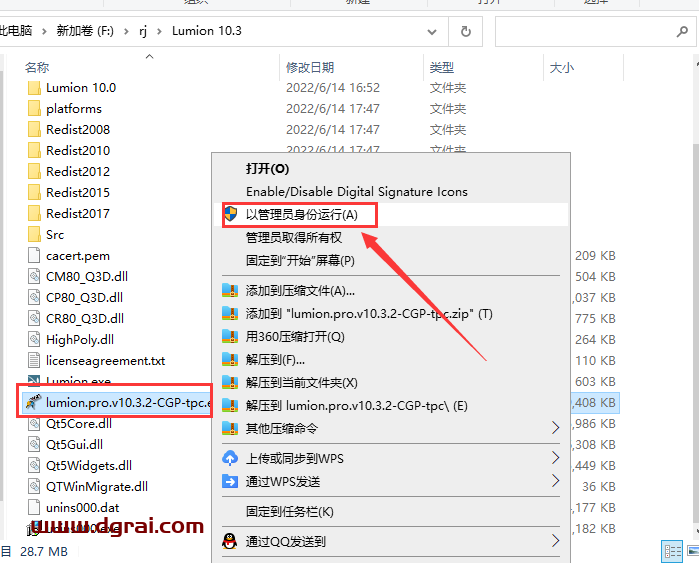Sort by the 大小 column header
The height and width of the screenshot is (563, 699).
(562, 67)
